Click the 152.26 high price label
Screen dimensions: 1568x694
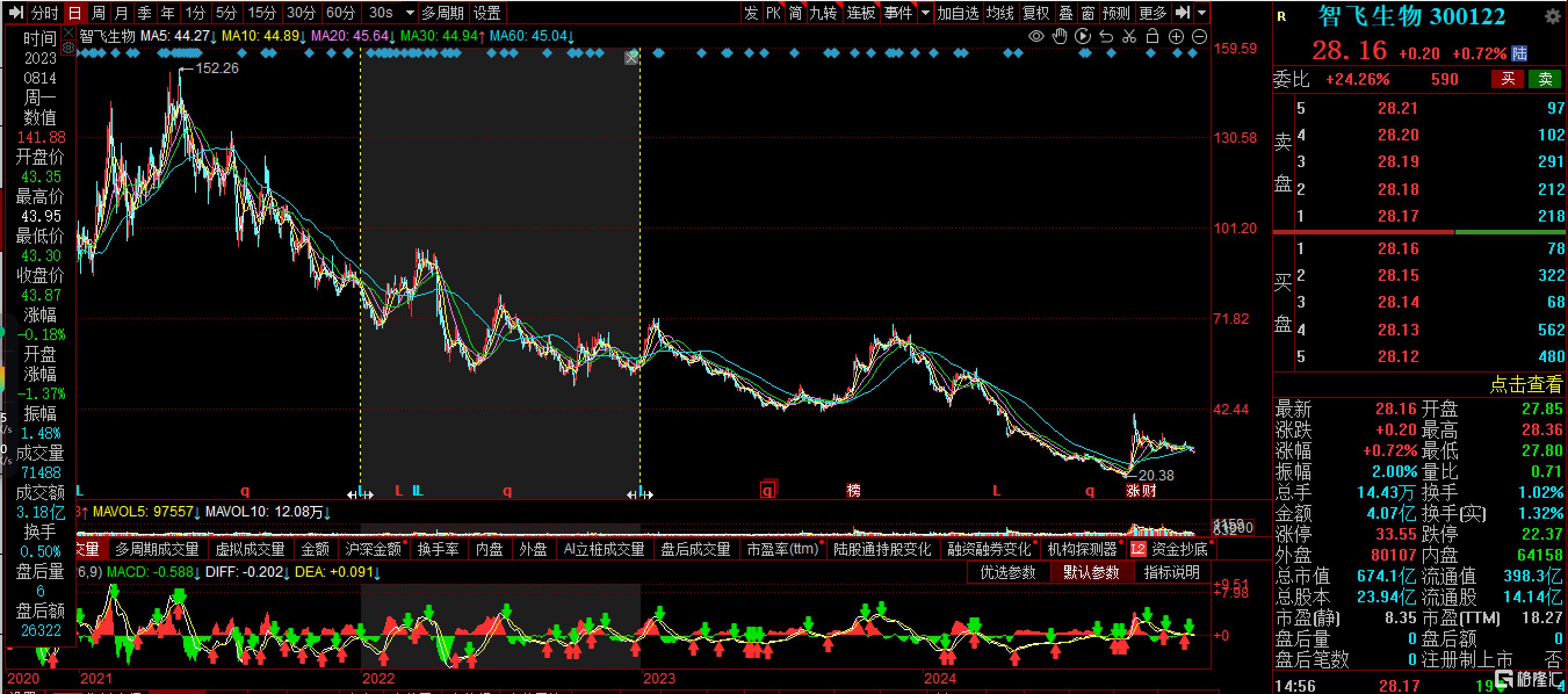[216, 68]
